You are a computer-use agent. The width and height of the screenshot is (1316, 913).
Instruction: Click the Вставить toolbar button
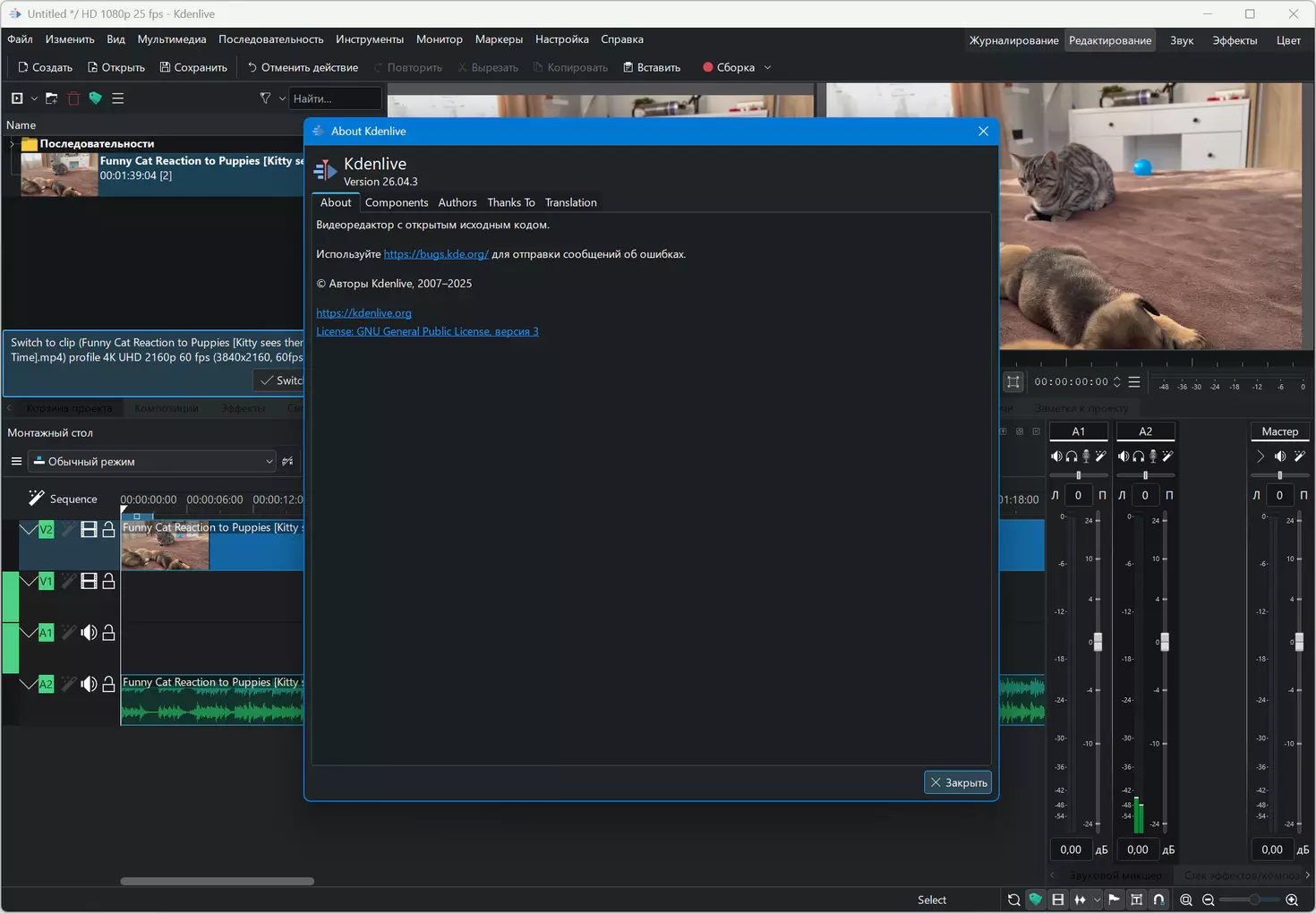tap(652, 67)
